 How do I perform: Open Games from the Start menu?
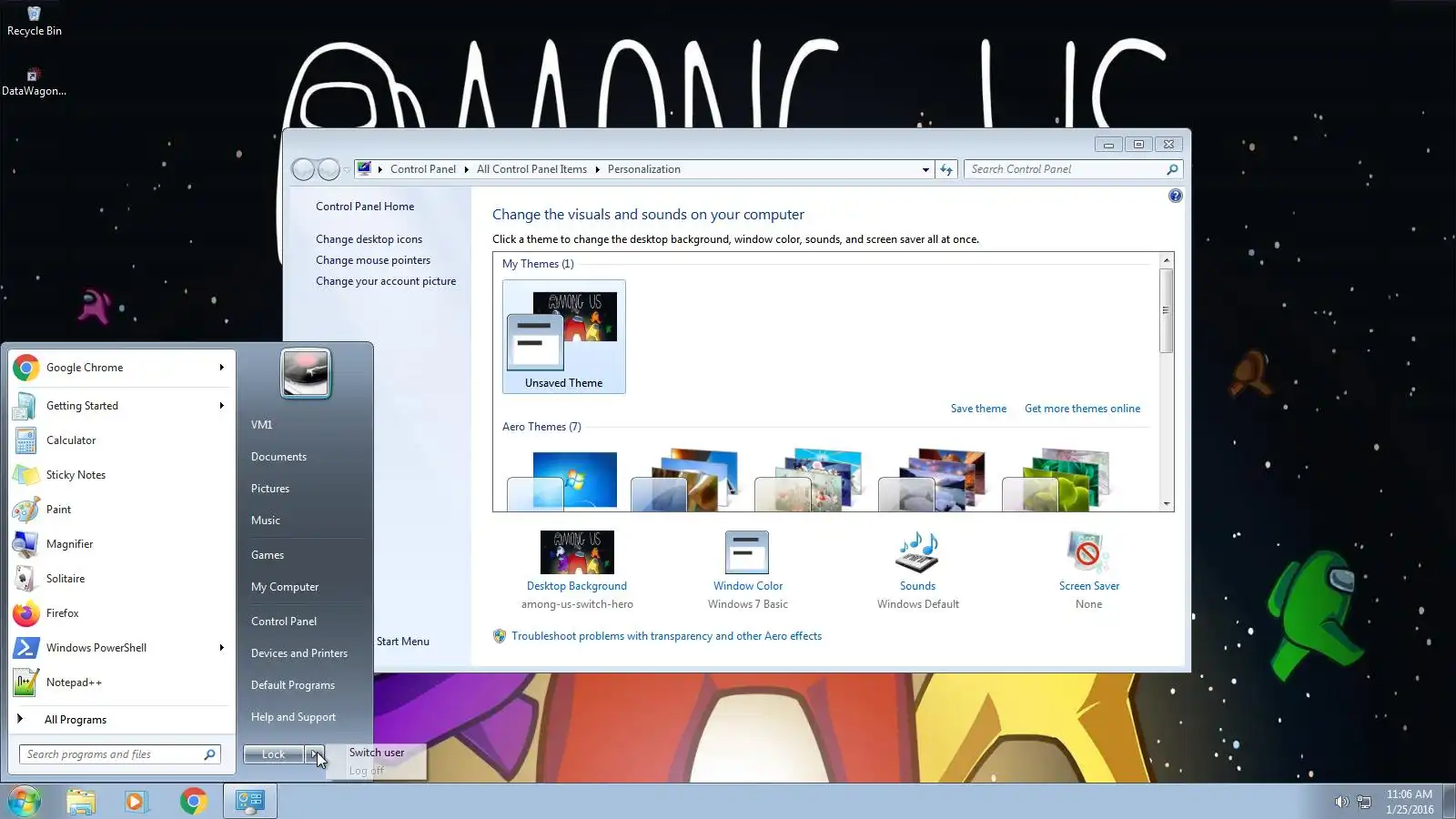coord(268,555)
